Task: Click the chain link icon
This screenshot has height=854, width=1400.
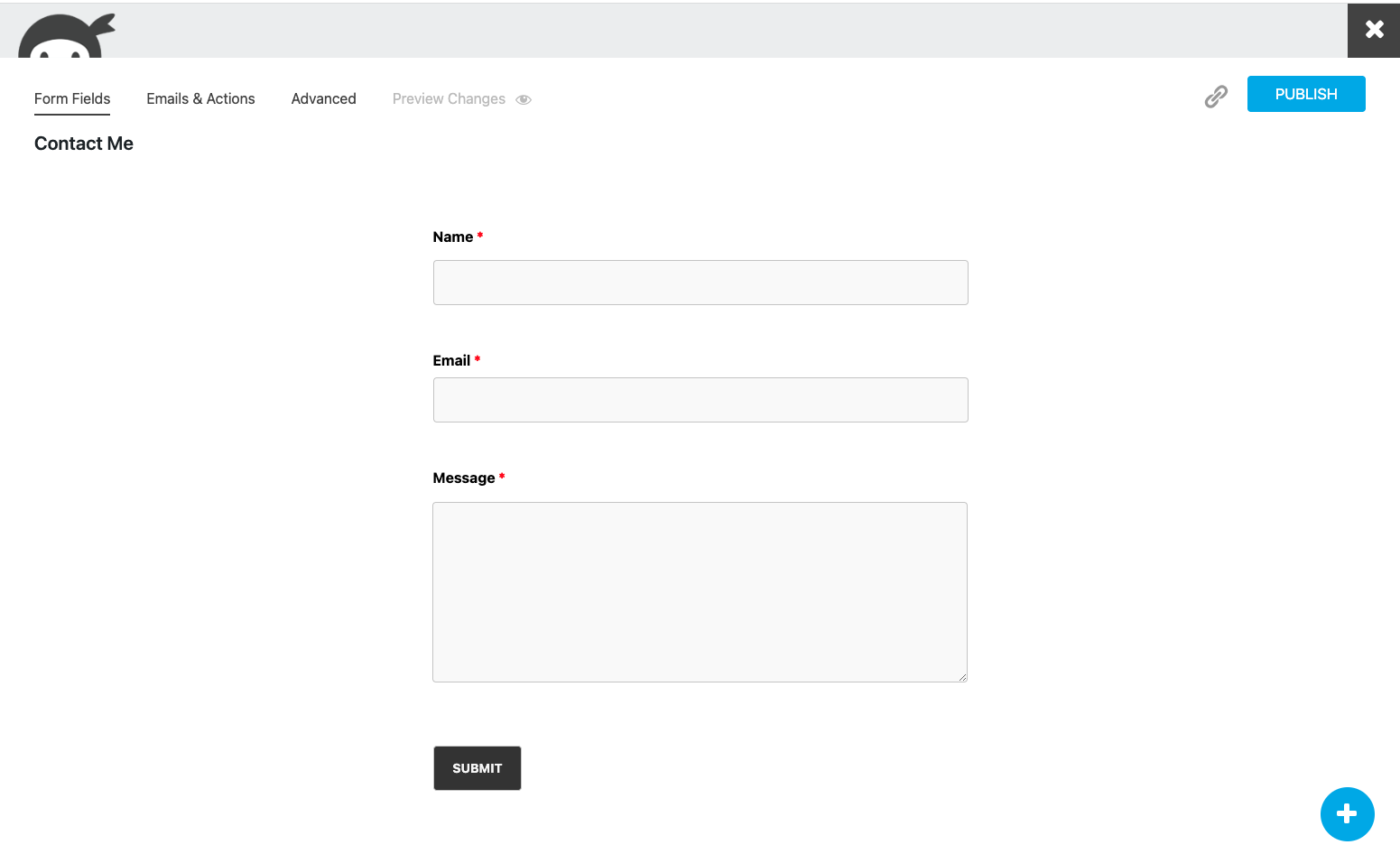Action: (x=1216, y=97)
